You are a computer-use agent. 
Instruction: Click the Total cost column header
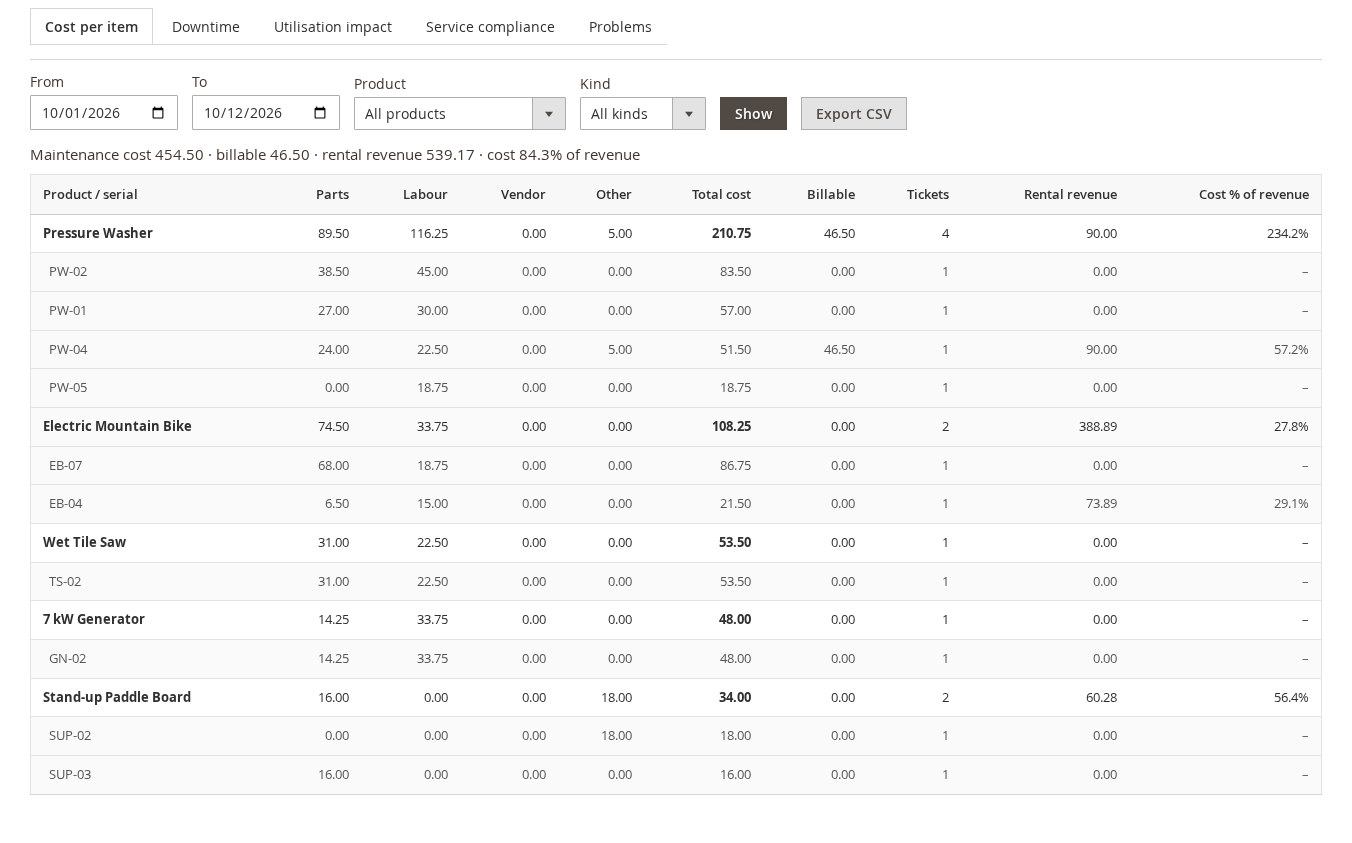tap(721, 195)
